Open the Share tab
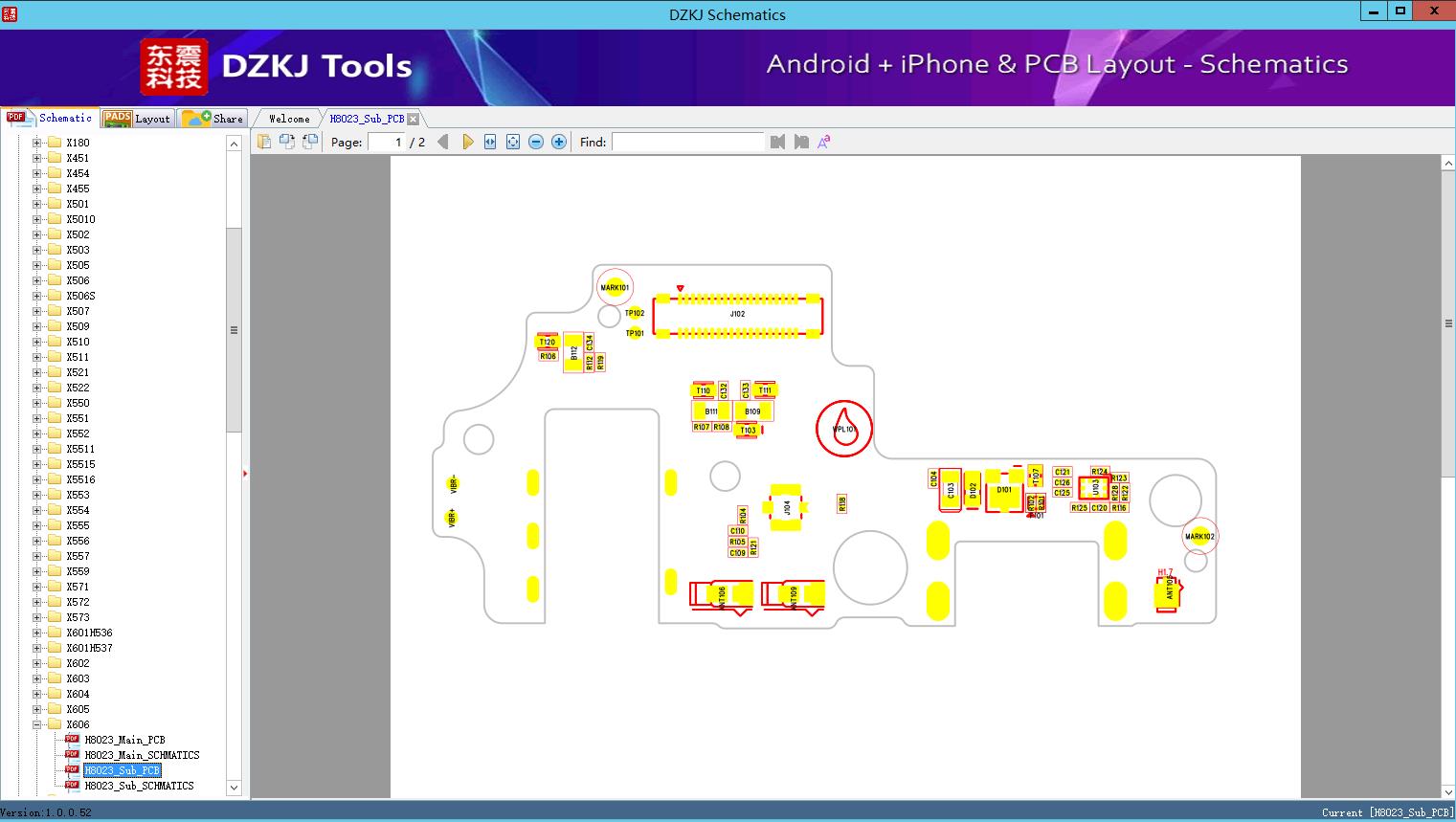 [213, 119]
